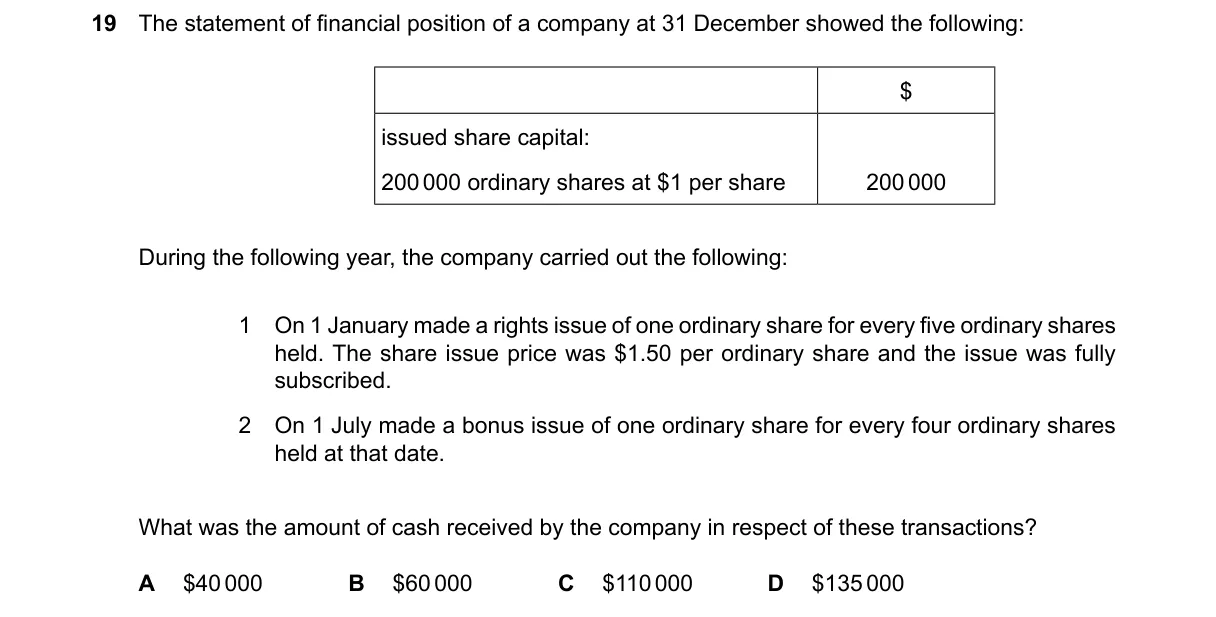
Task: Click the word 'subscribed.'
Action: (x=333, y=381)
